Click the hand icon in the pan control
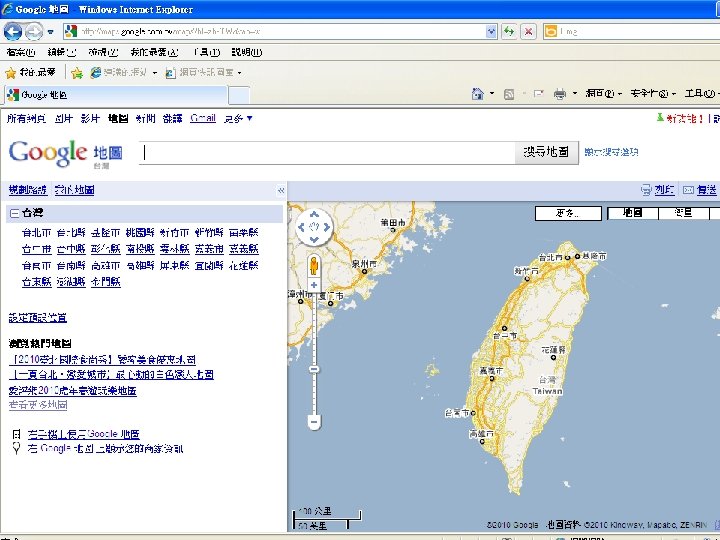 pos(314,227)
